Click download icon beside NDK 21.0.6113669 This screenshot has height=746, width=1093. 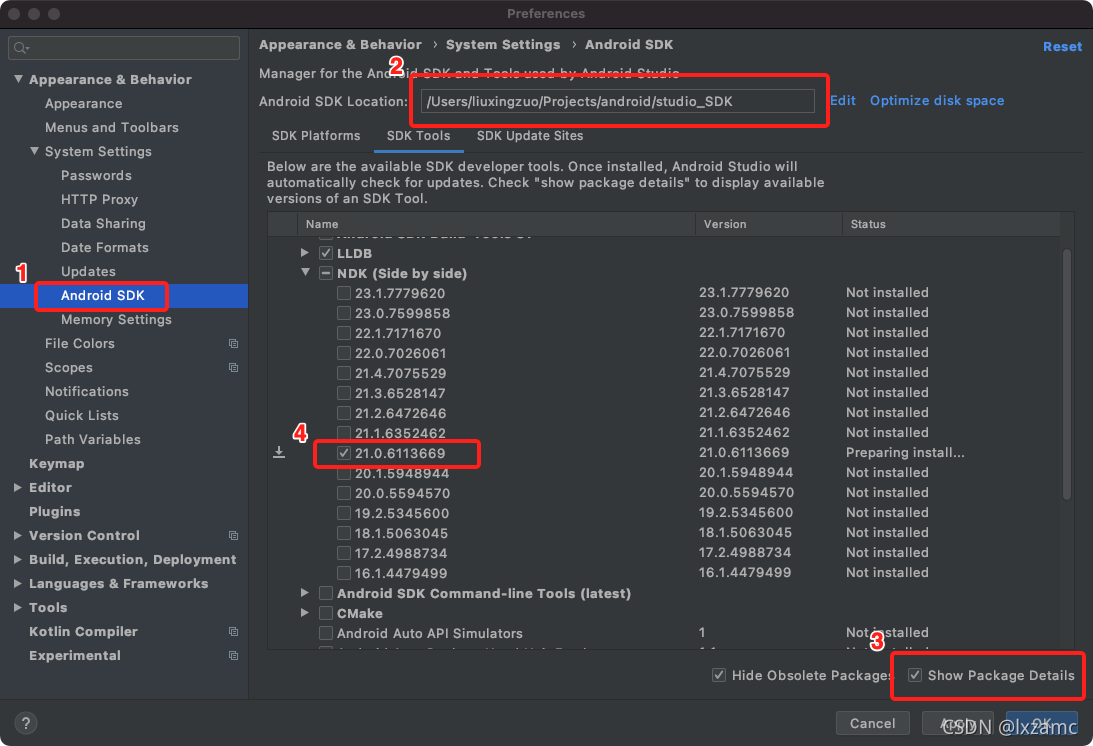(279, 452)
